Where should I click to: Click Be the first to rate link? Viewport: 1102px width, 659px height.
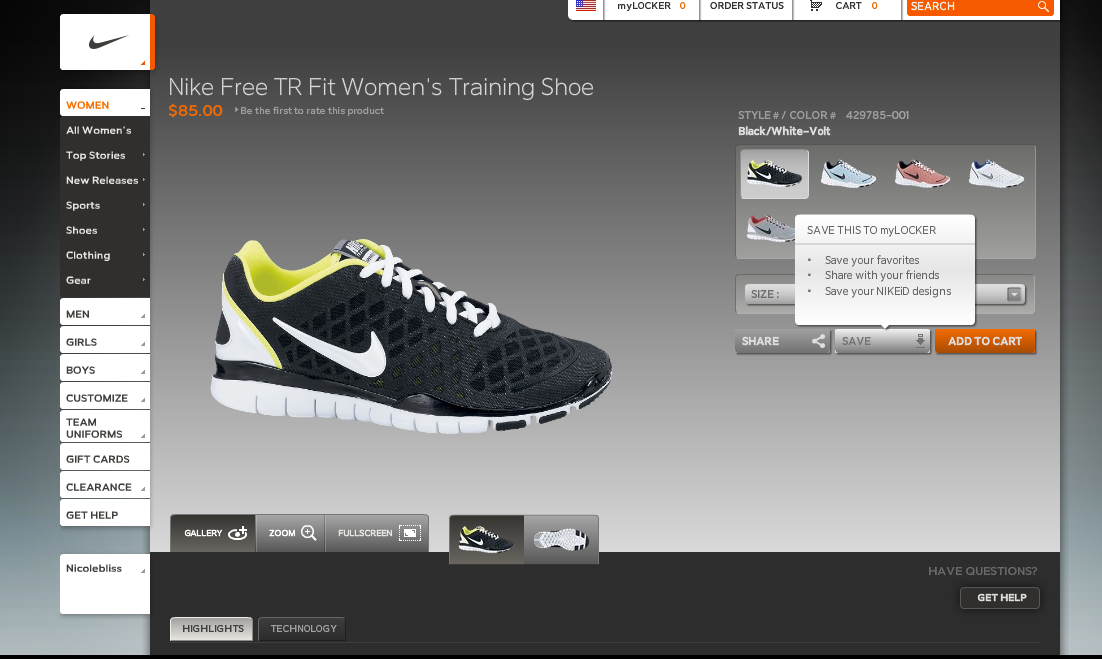tap(312, 111)
